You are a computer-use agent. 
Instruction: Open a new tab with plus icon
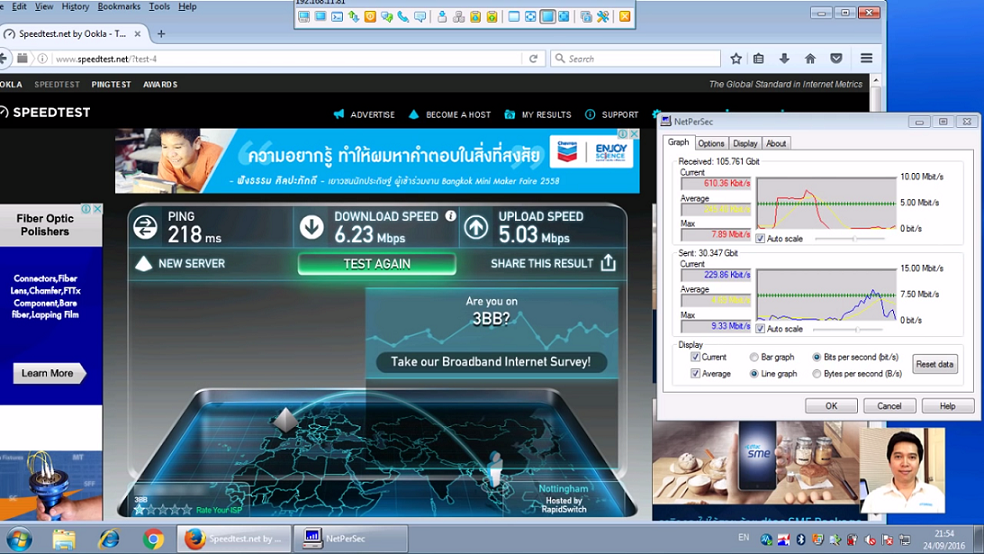[x=161, y=33]
